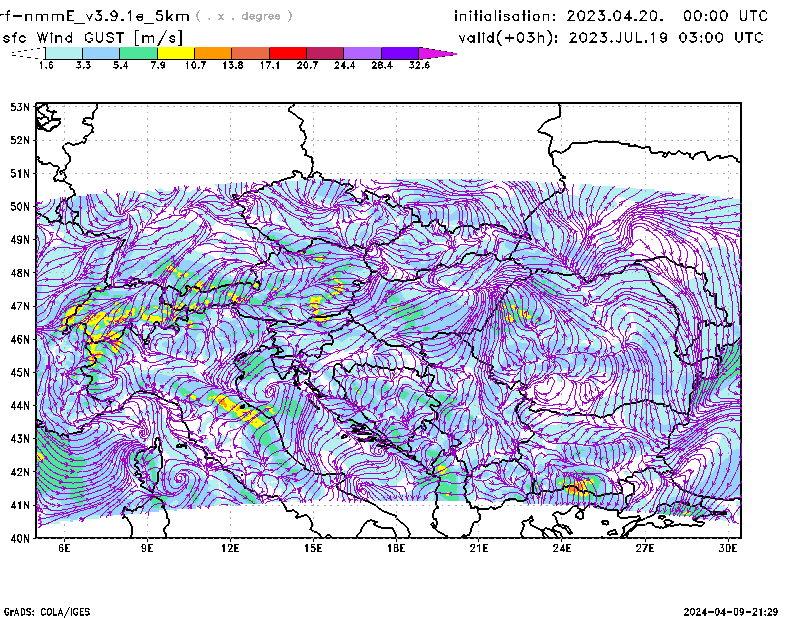Click the legend value 3.3
Image resolution: width=800 pixels, height=618 pixels.
[x=83, y=65]
